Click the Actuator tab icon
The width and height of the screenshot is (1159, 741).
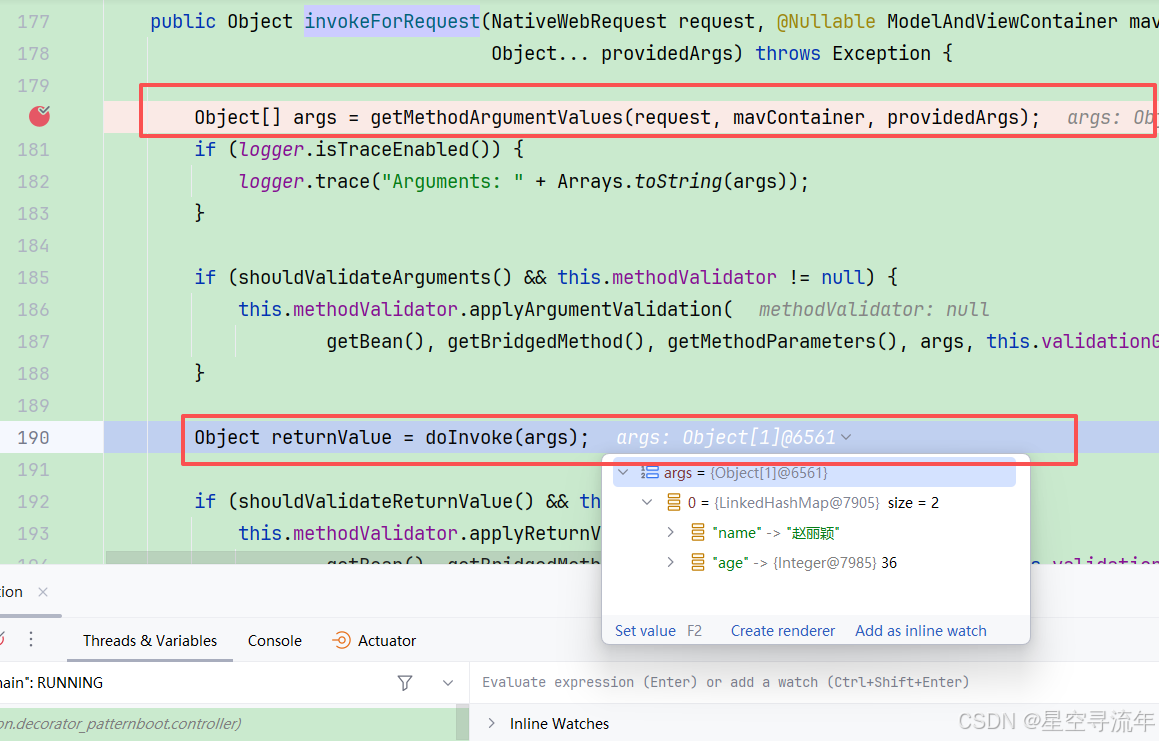click(341, 640)
